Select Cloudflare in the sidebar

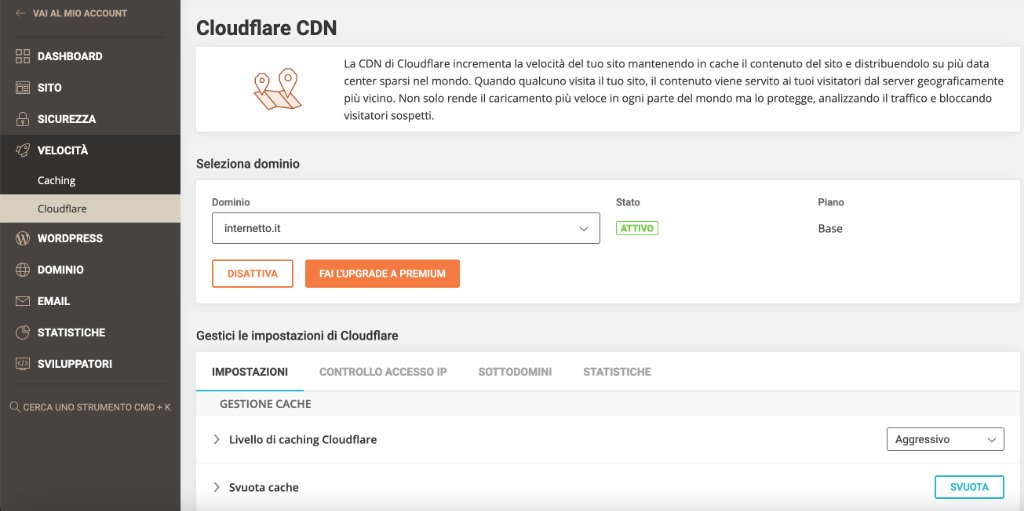[90, 209]
